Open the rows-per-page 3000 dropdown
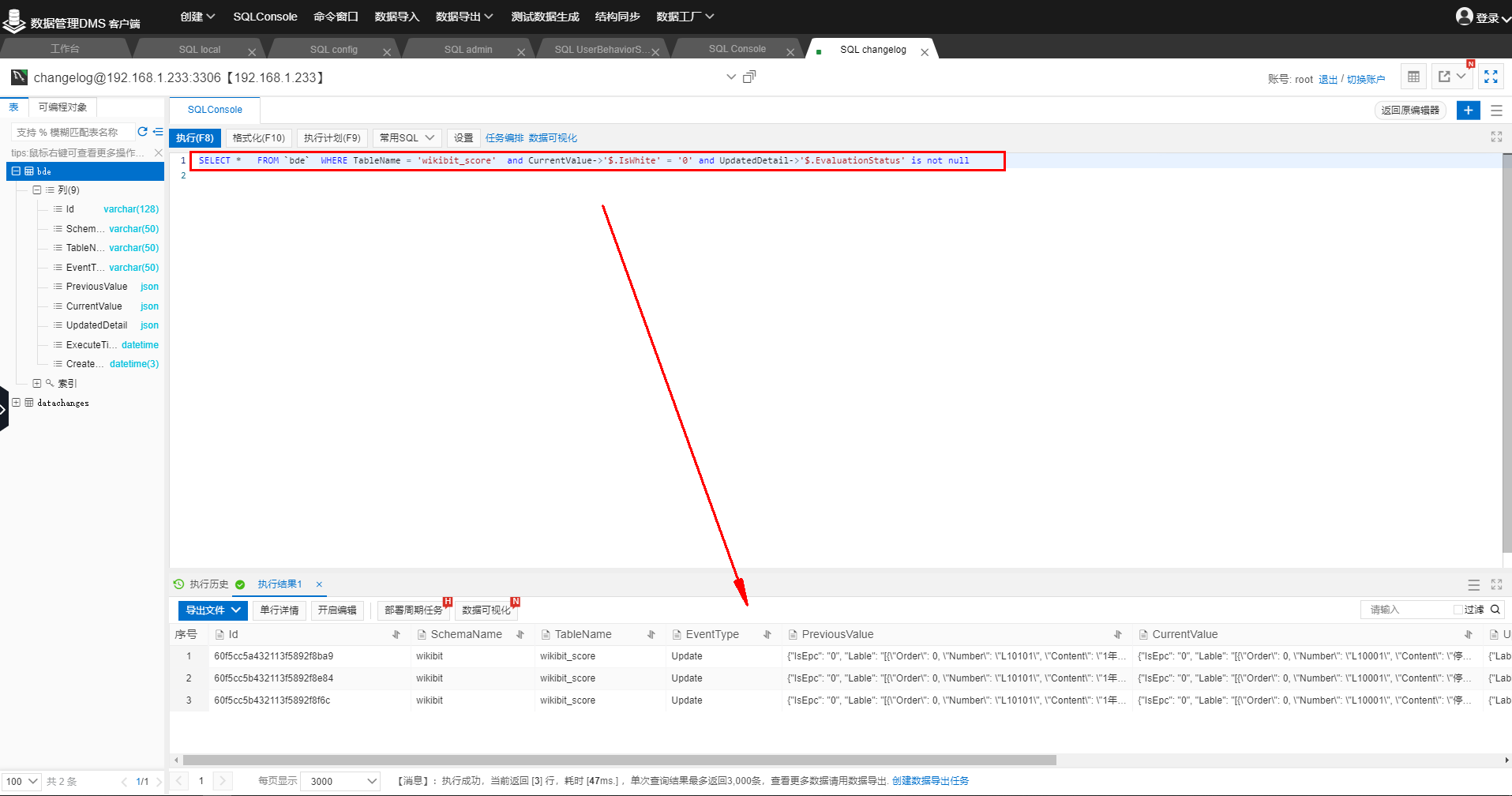This screenshot has width=1512, height=796. (x=340, y=781)
